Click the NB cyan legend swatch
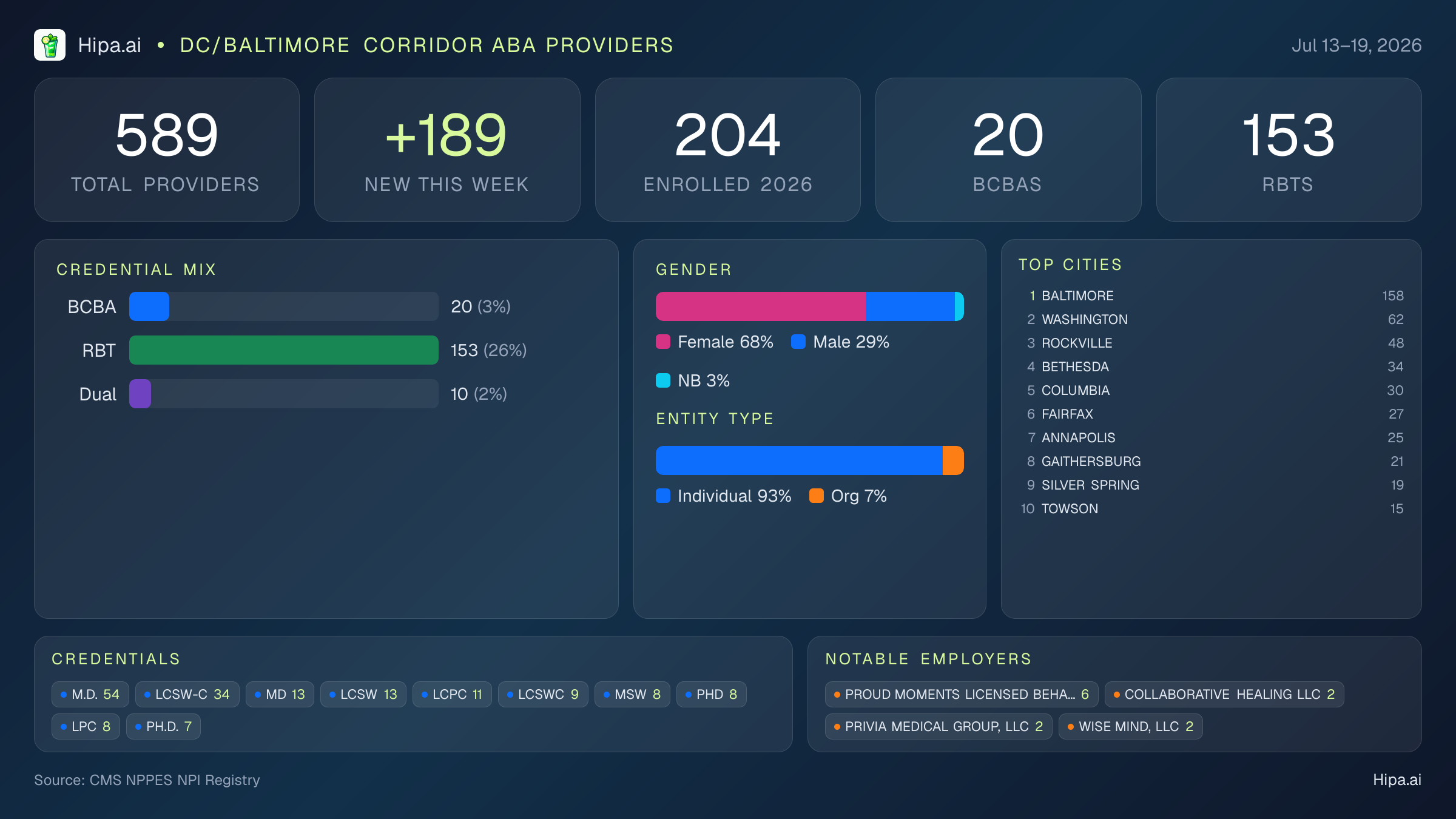Viewport: 1456px width, 819px height. point(663,380)
